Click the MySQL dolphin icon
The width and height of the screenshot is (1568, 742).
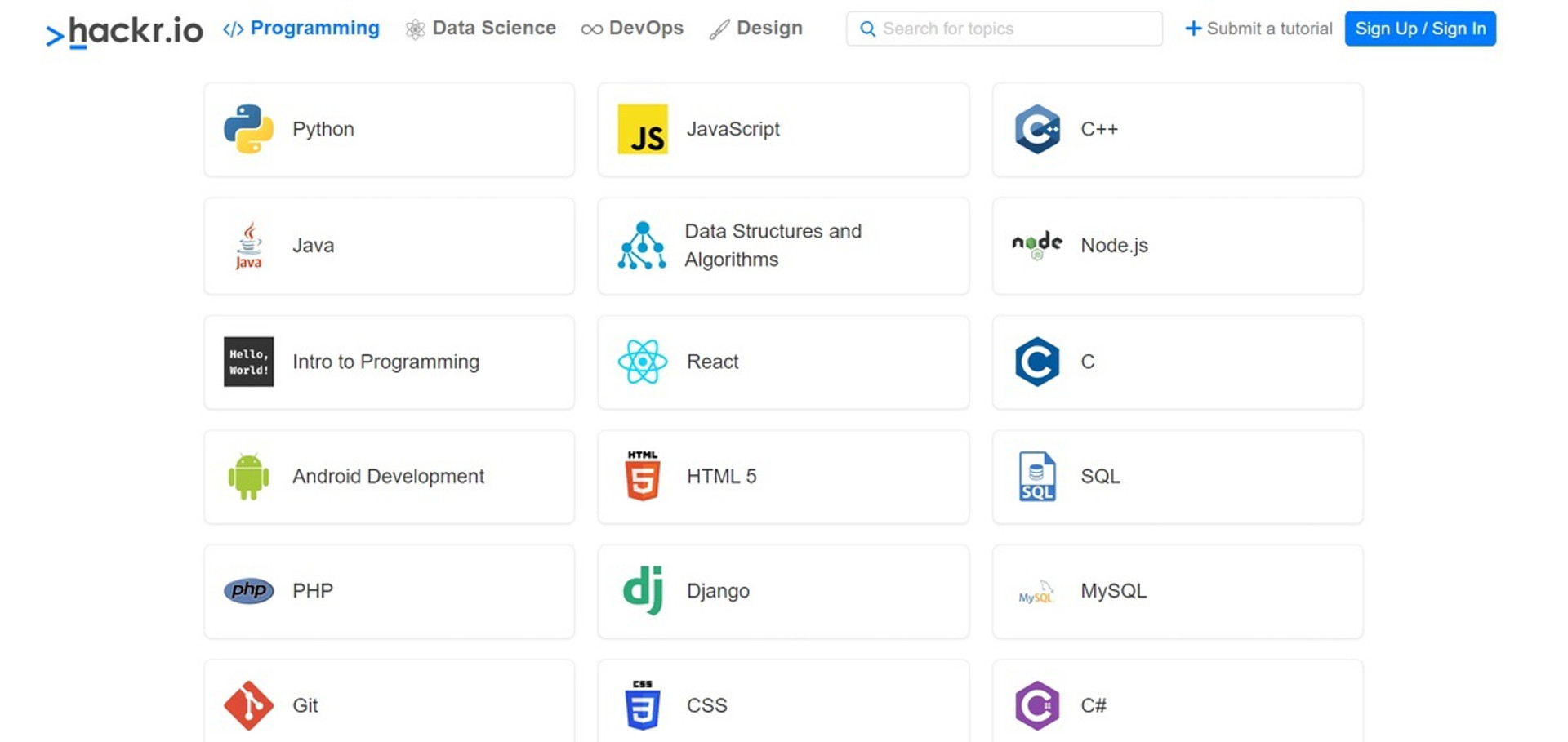(1037, 592)
